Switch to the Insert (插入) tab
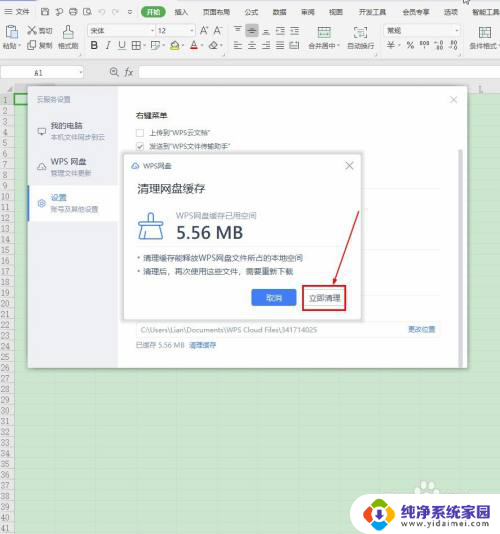Screen dimensions: 500x534 click(181, 12)
